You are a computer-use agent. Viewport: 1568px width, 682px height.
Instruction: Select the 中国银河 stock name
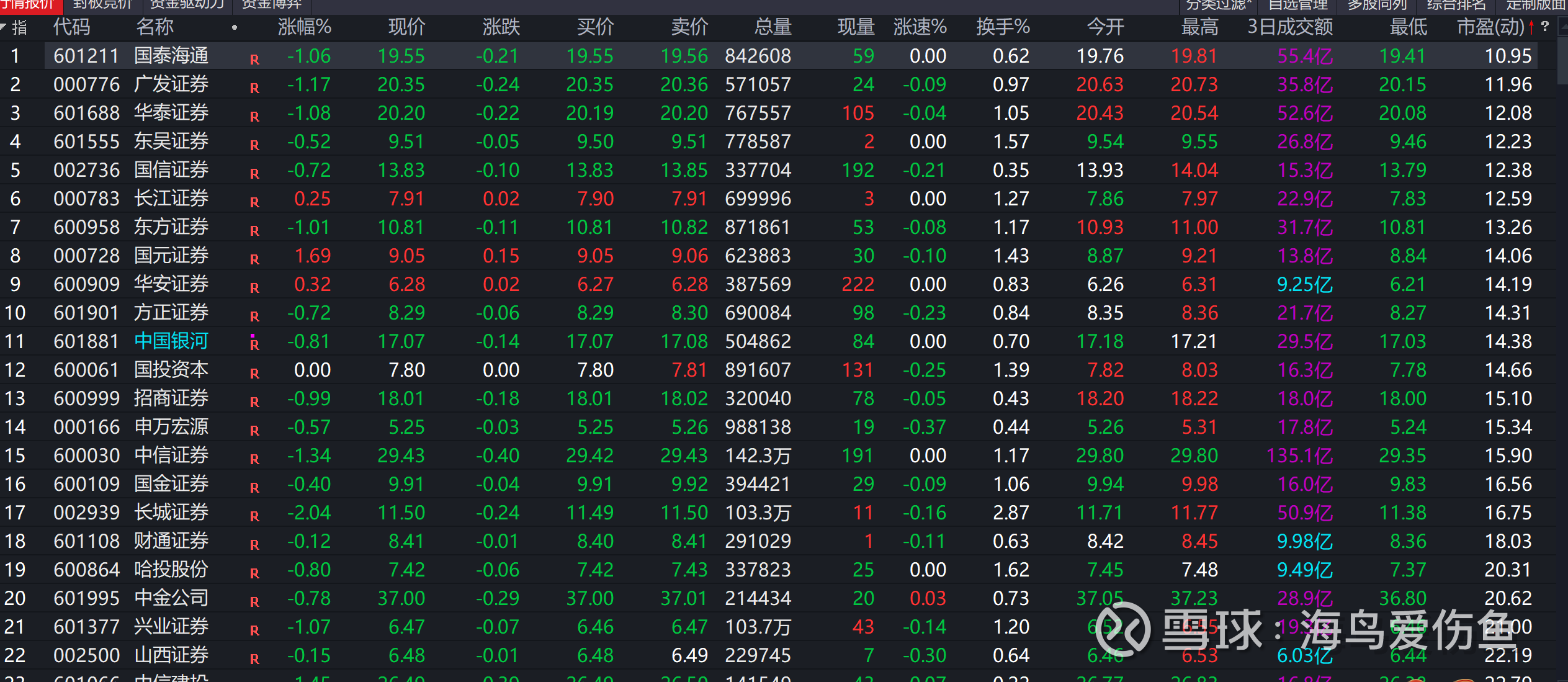[171, 341]
